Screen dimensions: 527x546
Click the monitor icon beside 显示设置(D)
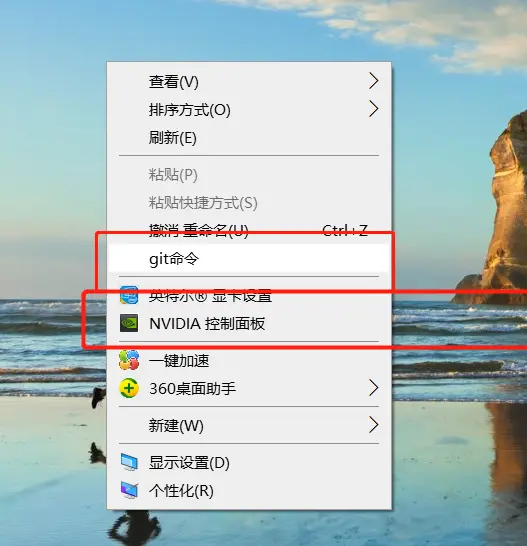(x=129, y=462)
